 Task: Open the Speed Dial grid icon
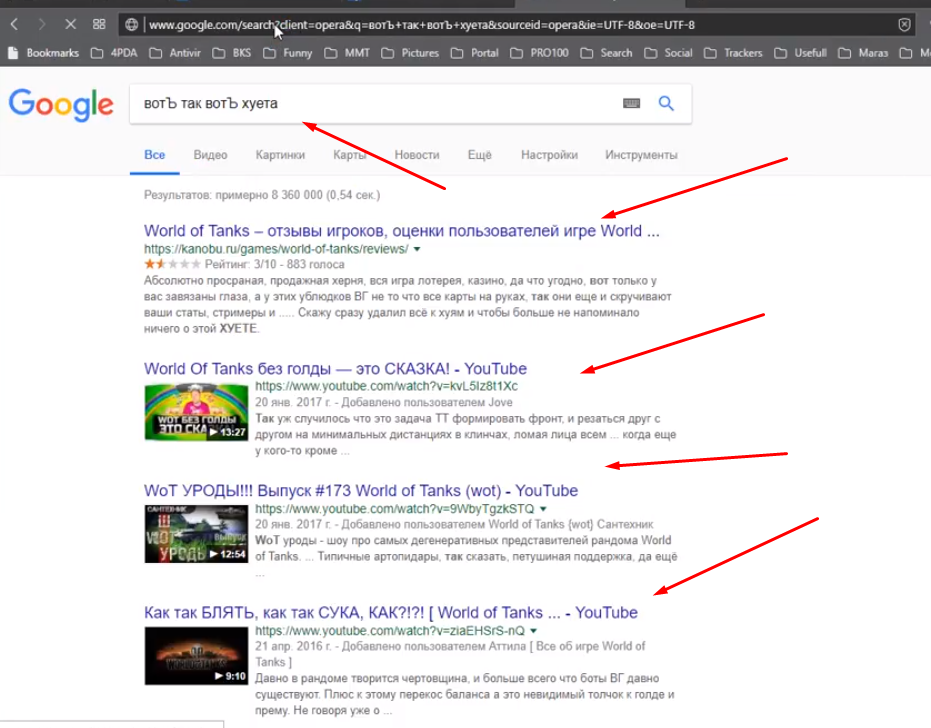coord(99,24)
